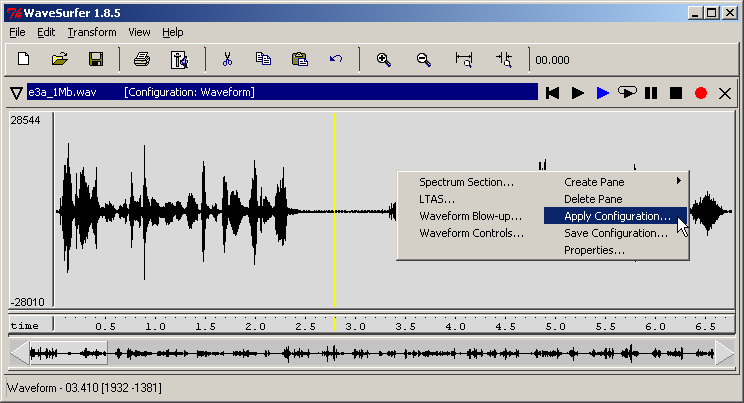The height and width of the screenshot is (403, 744).
Task: Undo the last edit
Action: pyautogui.click(x=336, y=59)
